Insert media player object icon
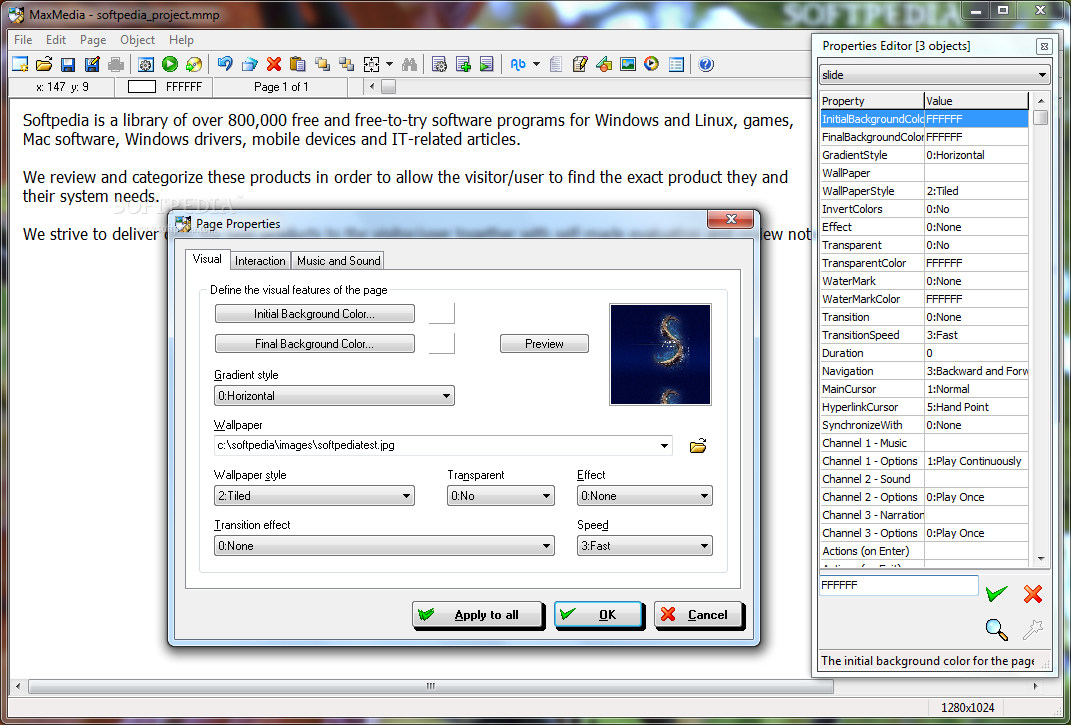Viewport: 1071px width, 725px height. point(652,64)
